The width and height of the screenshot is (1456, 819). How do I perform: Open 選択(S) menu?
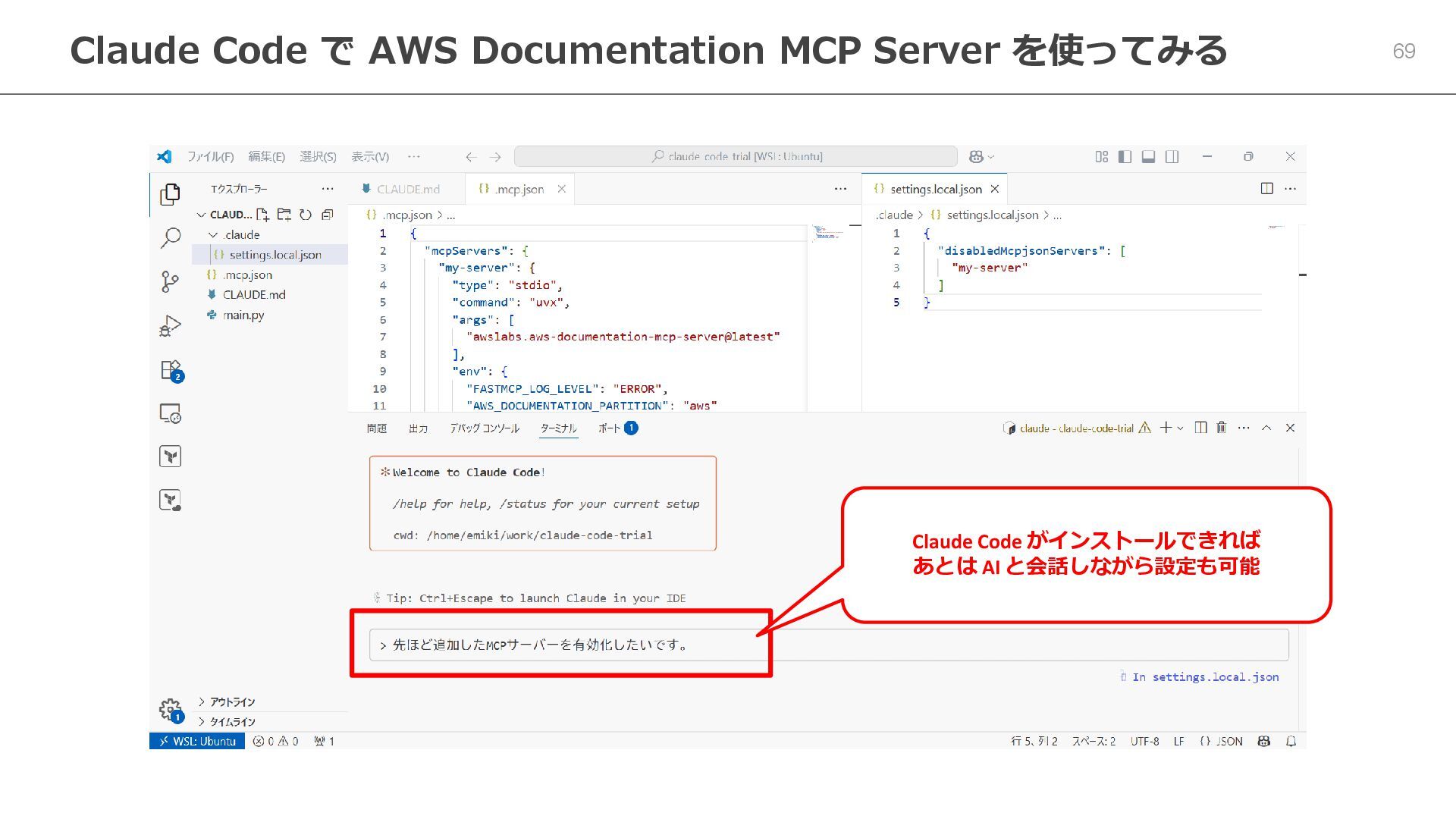pyautogui.click(x=318, y=156)
